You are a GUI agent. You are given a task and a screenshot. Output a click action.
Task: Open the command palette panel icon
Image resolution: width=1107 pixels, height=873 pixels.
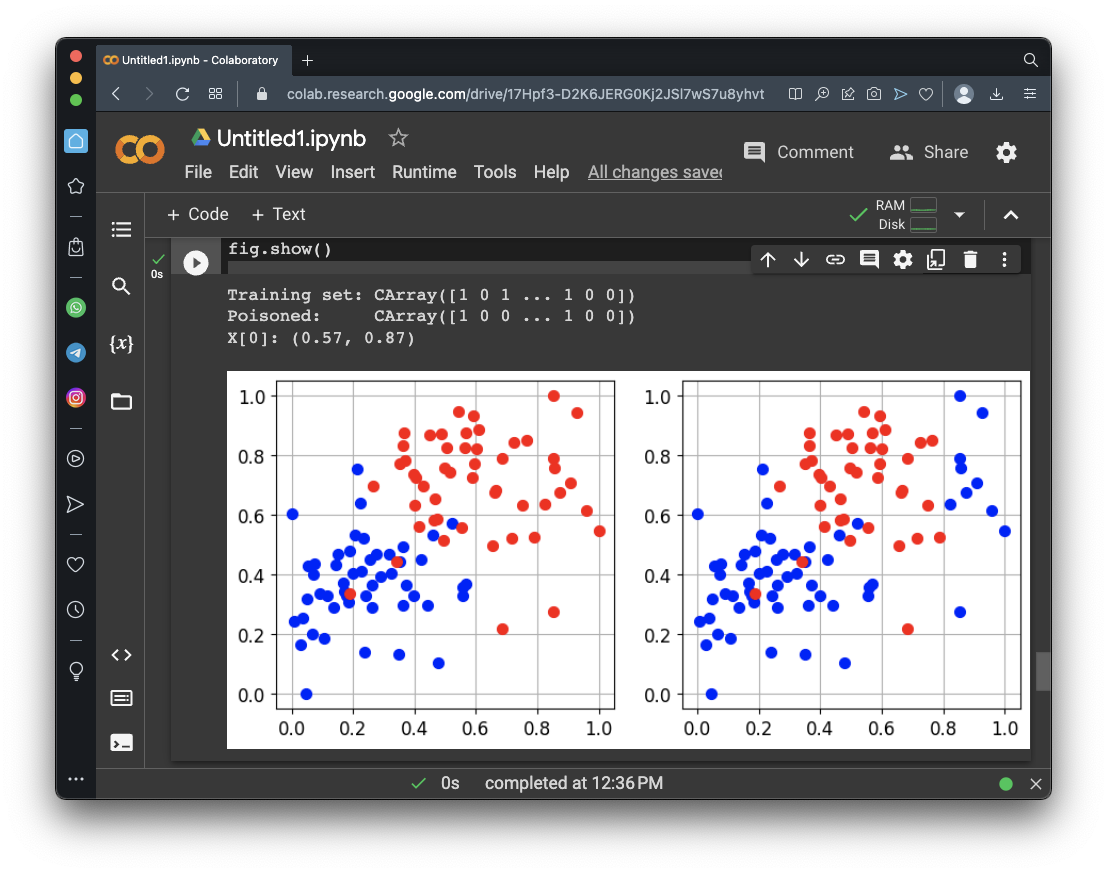pos(121,698)
